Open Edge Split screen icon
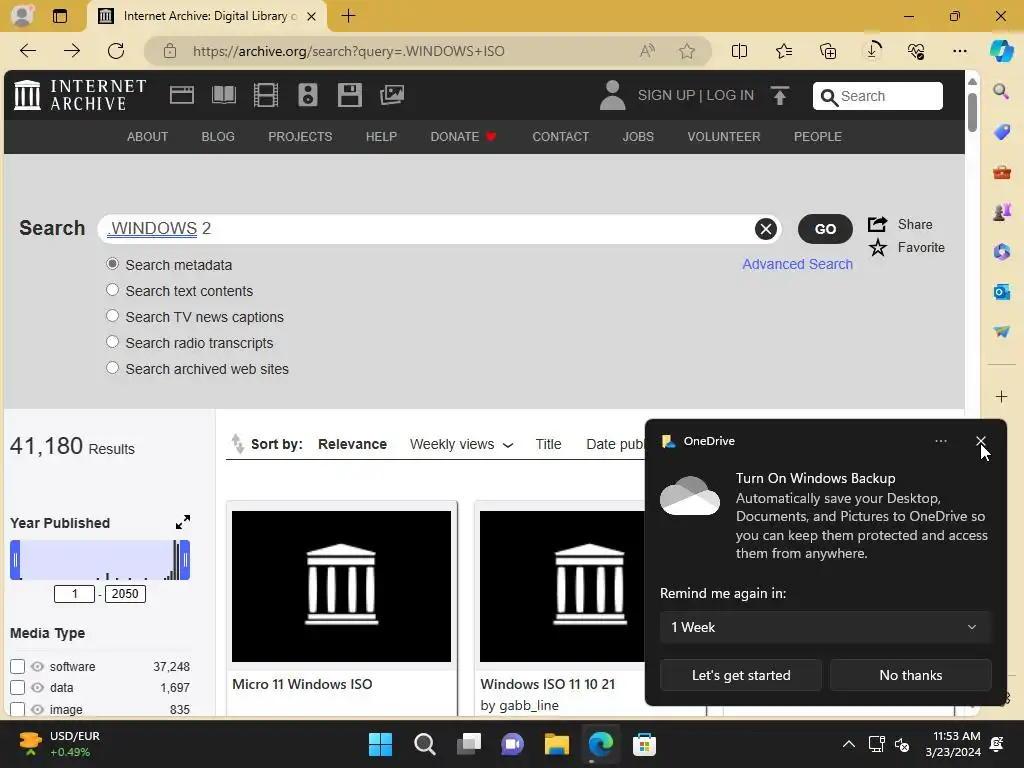The height and width of the screenshot is (768, 1024). (x=739, y=51)
